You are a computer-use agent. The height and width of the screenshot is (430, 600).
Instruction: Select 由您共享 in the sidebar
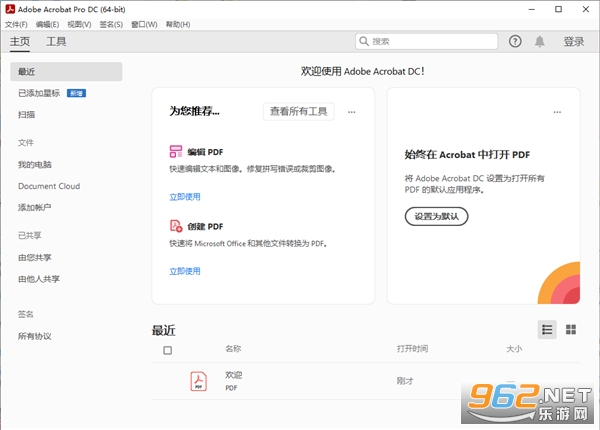pos(34,257)
